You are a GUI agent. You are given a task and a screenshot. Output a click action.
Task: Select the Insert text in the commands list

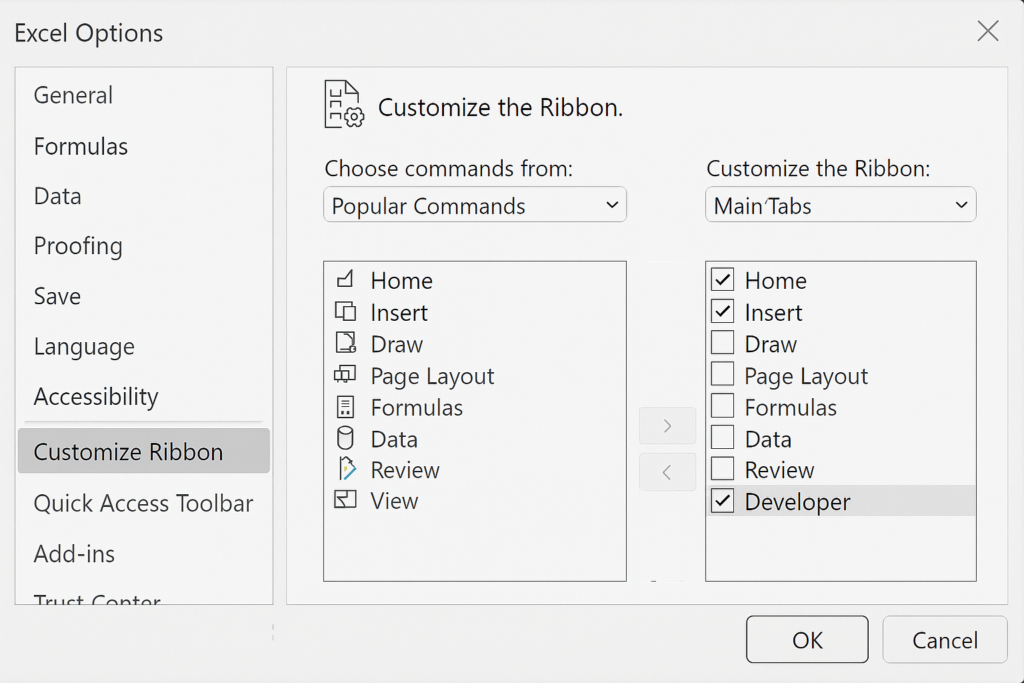(399, 312)
